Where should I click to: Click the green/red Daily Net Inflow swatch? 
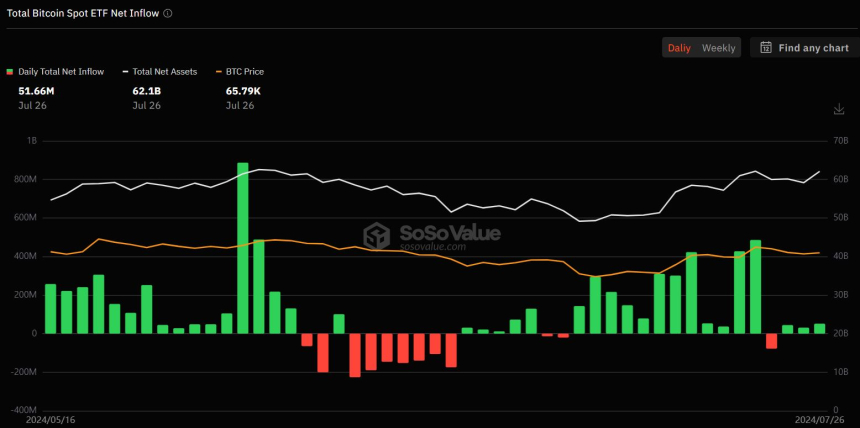9,71
